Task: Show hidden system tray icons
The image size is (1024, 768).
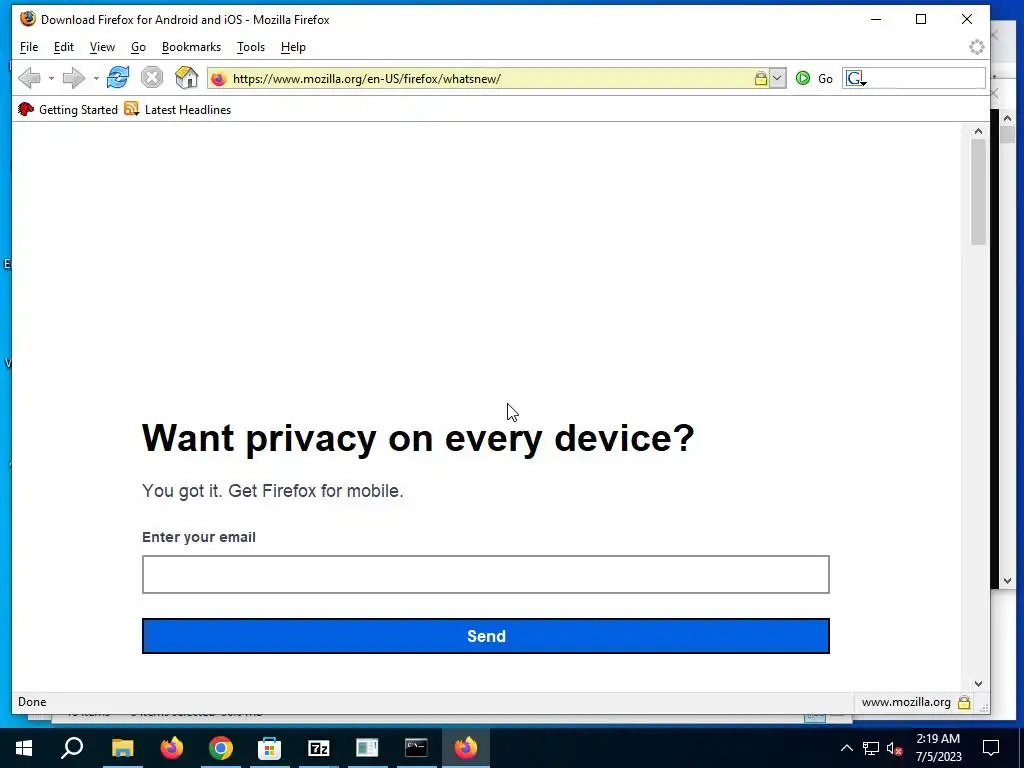Action: (x=846, y=748)
